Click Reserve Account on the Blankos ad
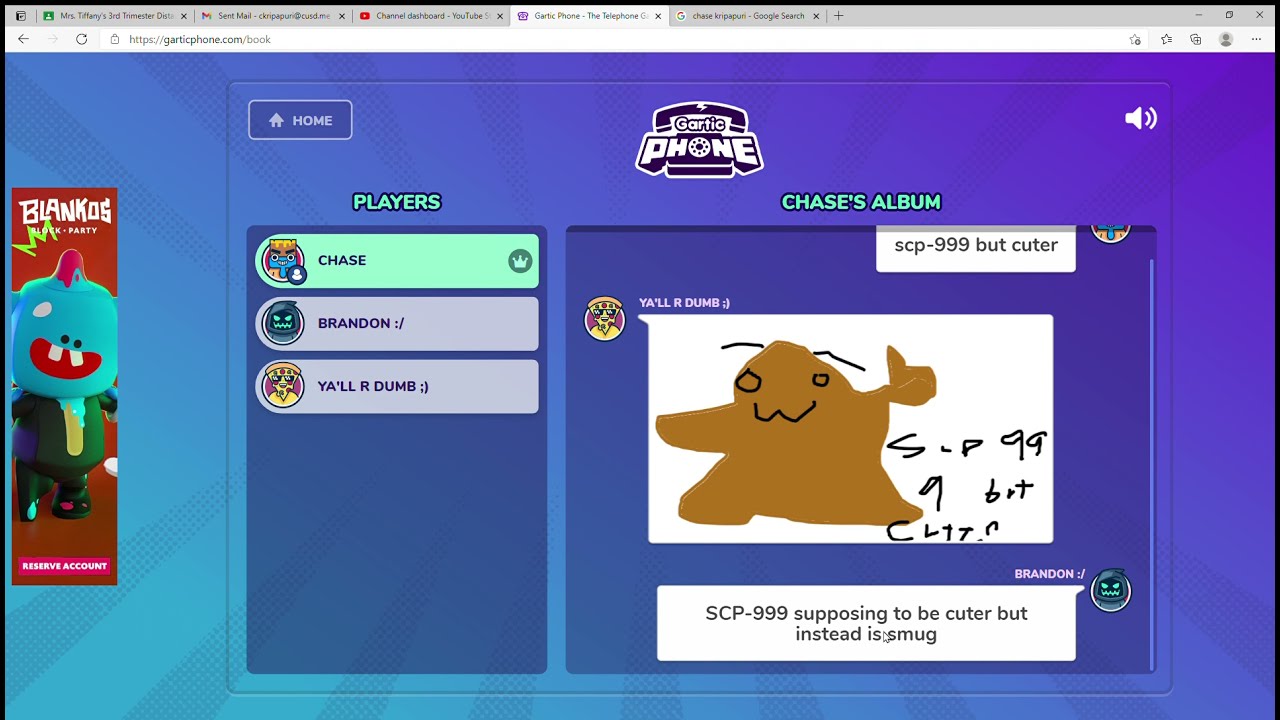 click(x=65, y=566)
